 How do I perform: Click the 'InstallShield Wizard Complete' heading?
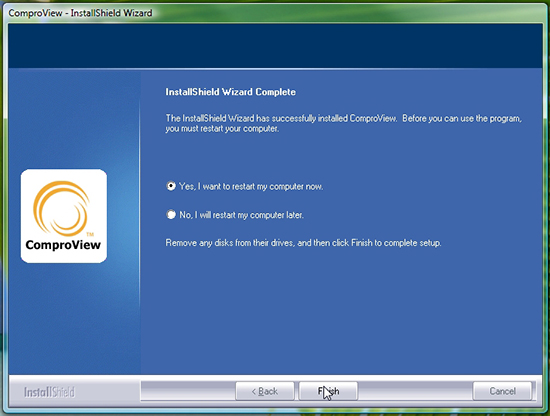tap(230, 92)
